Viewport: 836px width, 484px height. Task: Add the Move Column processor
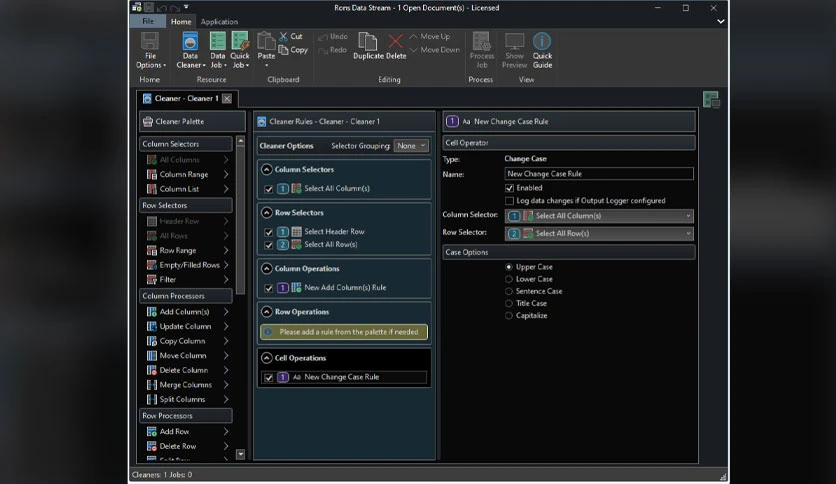click(186, 356)
